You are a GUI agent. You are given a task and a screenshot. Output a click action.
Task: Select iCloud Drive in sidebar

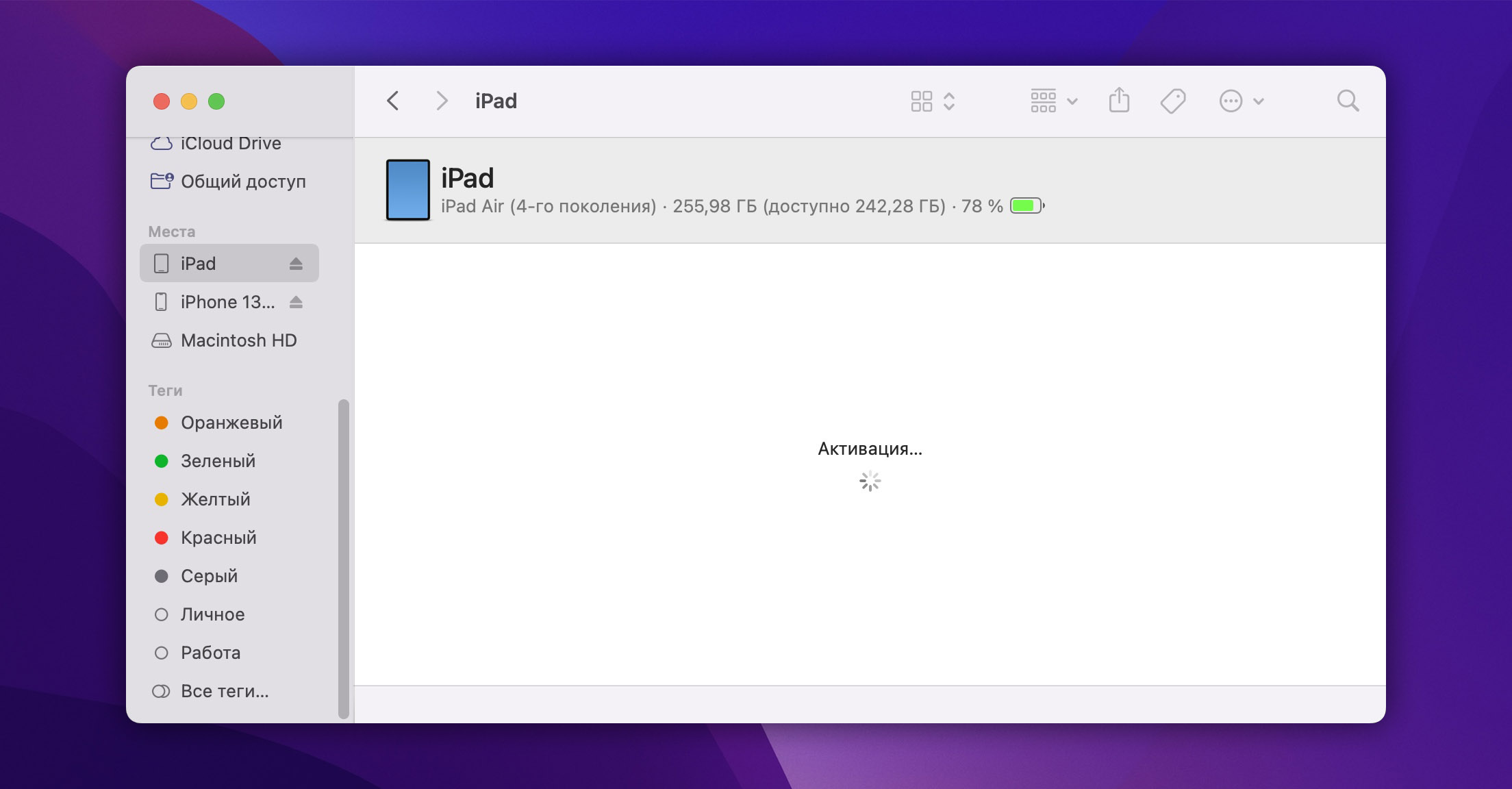click(230, 143)
